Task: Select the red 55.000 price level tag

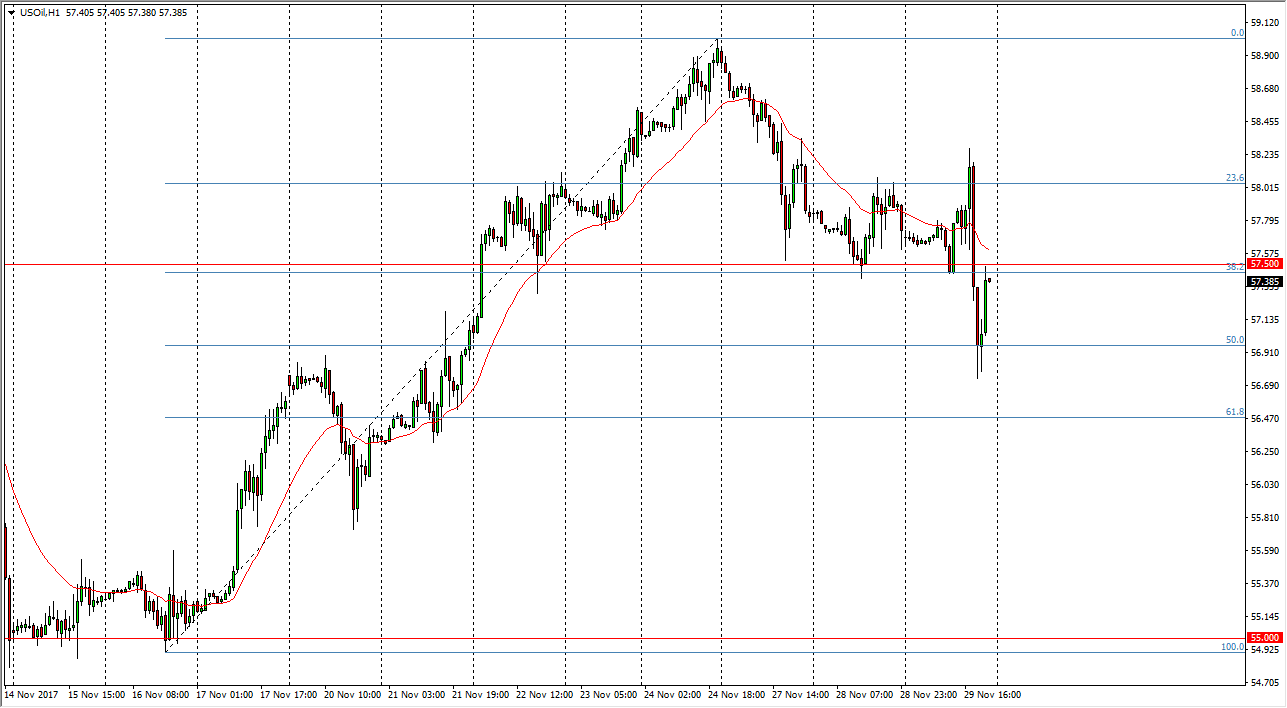Action: pos(1265,638)
